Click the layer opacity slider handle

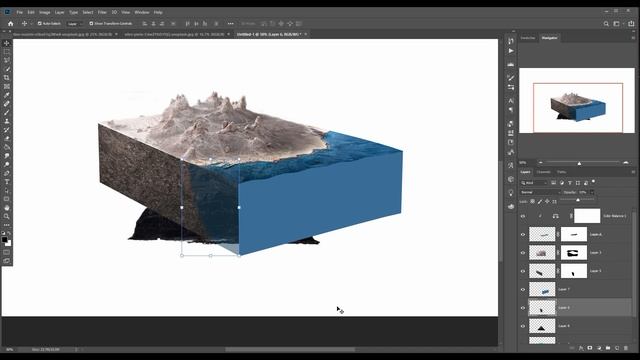578,200
